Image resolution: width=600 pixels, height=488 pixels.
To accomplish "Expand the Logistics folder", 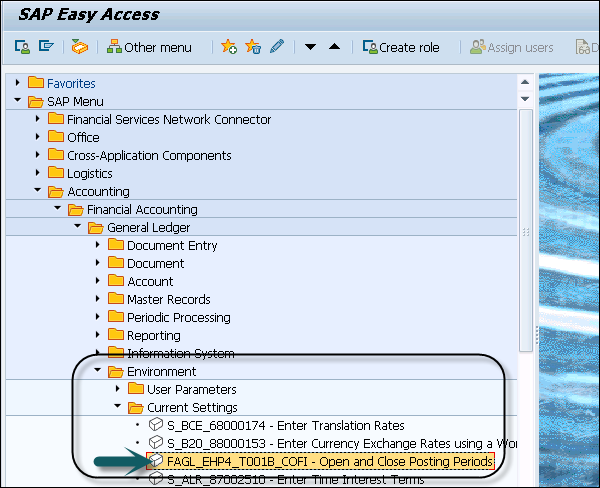I will point(37,173).
